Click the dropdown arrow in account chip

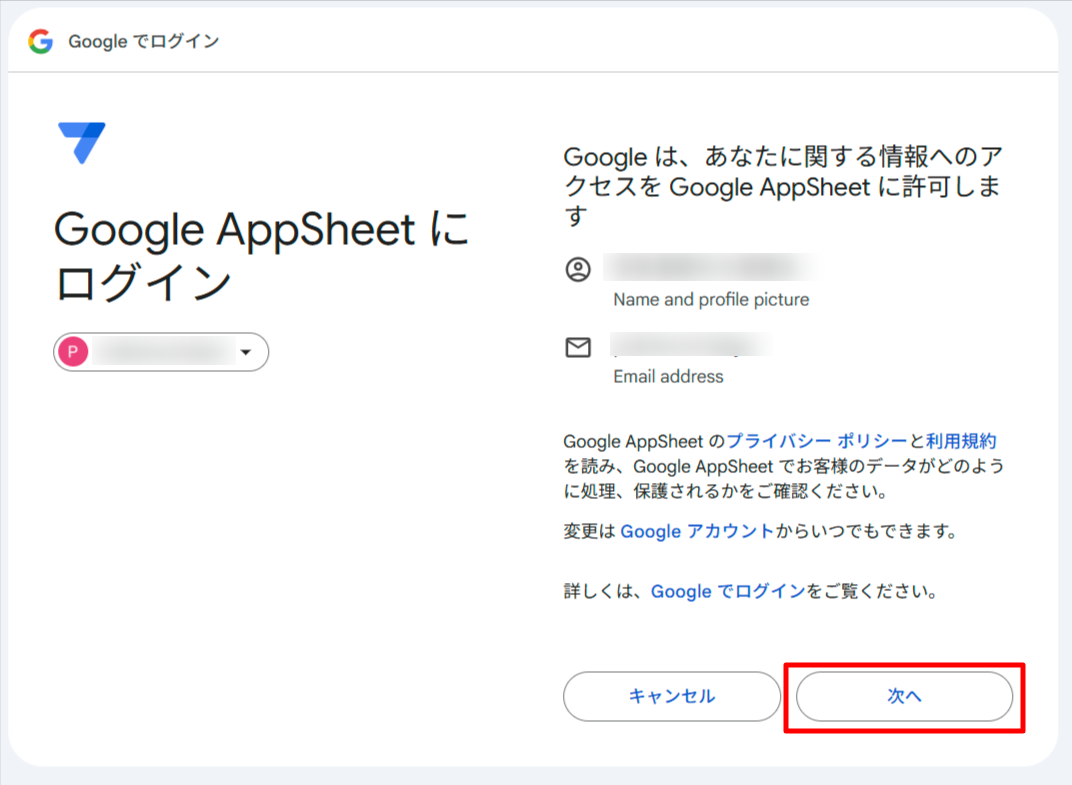[246, 352]
